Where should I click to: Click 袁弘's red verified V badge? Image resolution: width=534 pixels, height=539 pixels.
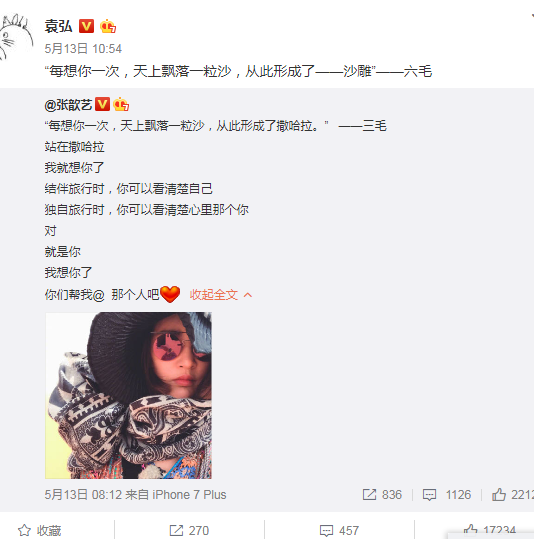click(x=86, y=26)
